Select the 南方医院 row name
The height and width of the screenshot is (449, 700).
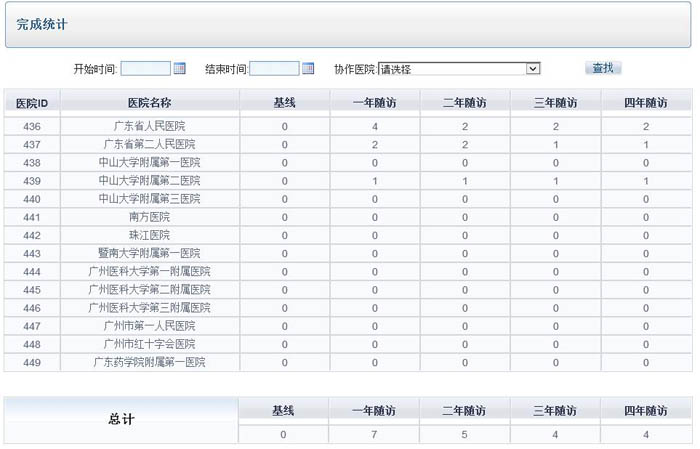click(x=150, y=217)
